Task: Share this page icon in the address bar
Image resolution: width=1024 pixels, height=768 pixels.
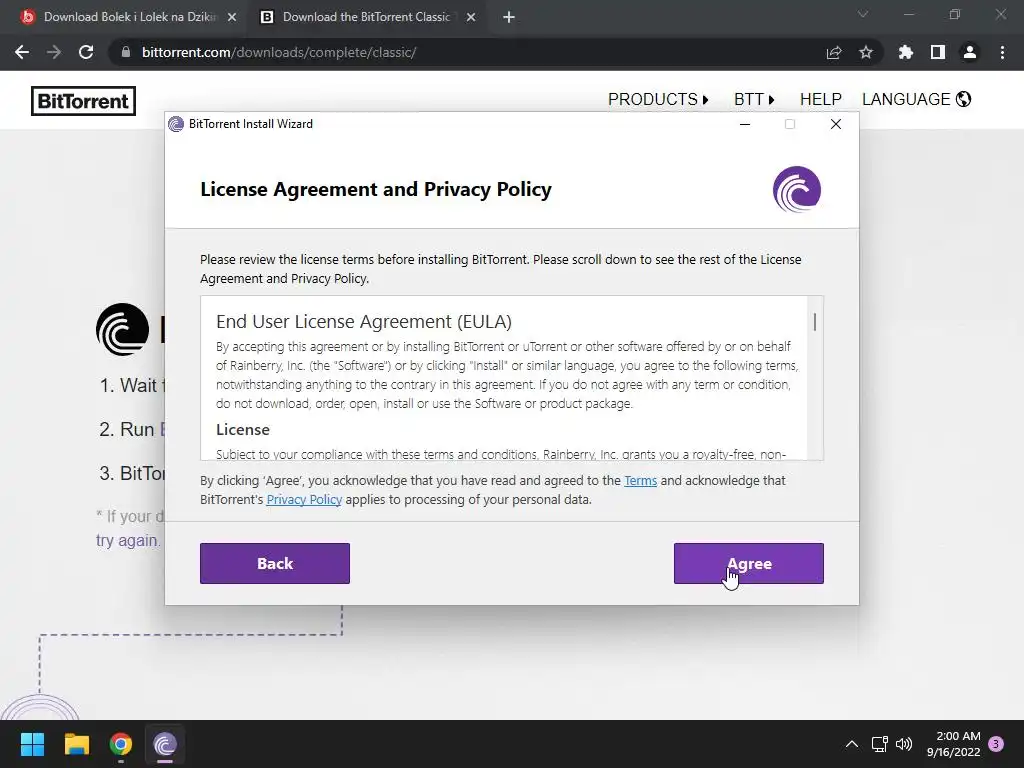Action: (x=834, y=52)
